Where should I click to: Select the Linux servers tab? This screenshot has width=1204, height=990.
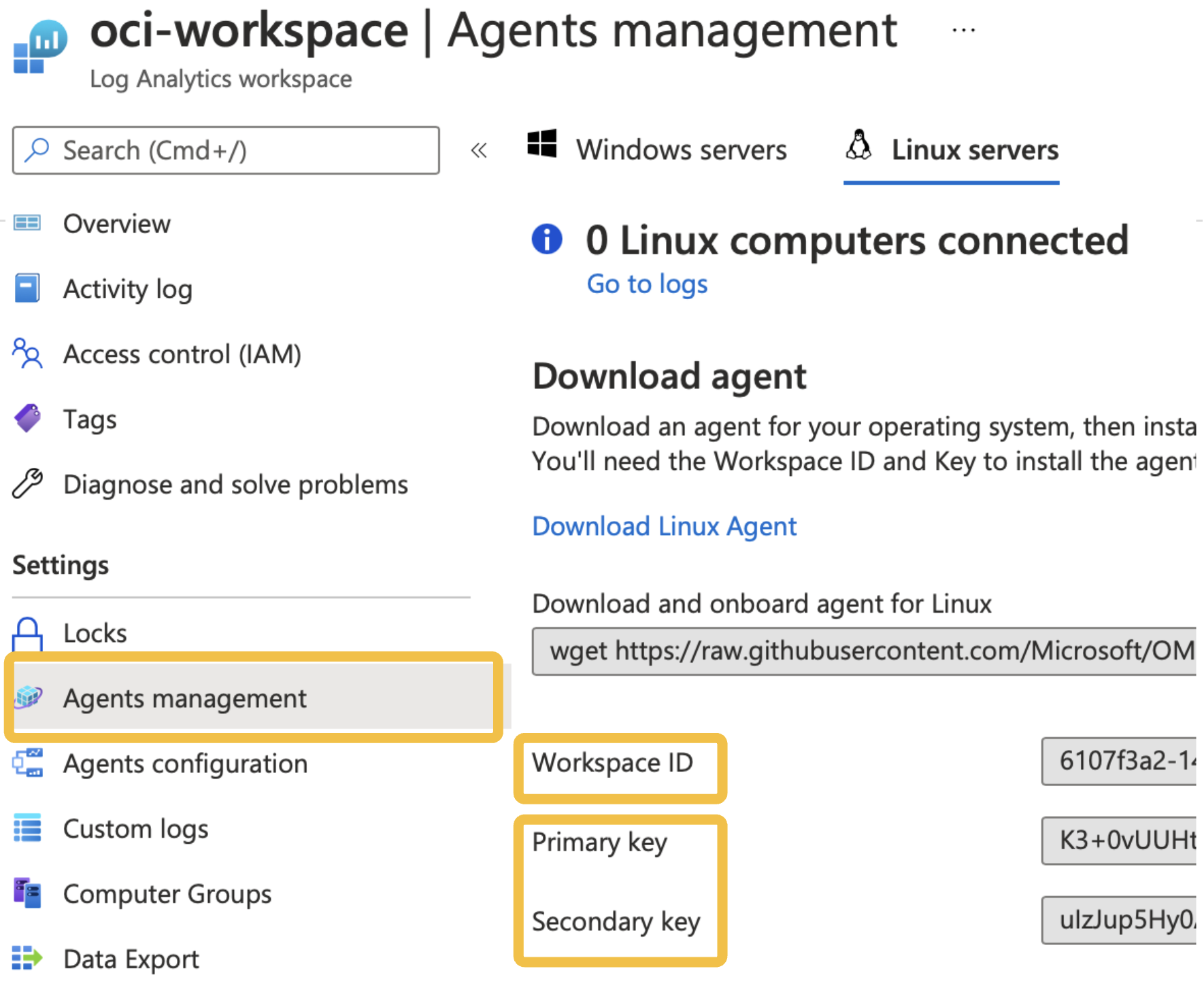[975, 150]
